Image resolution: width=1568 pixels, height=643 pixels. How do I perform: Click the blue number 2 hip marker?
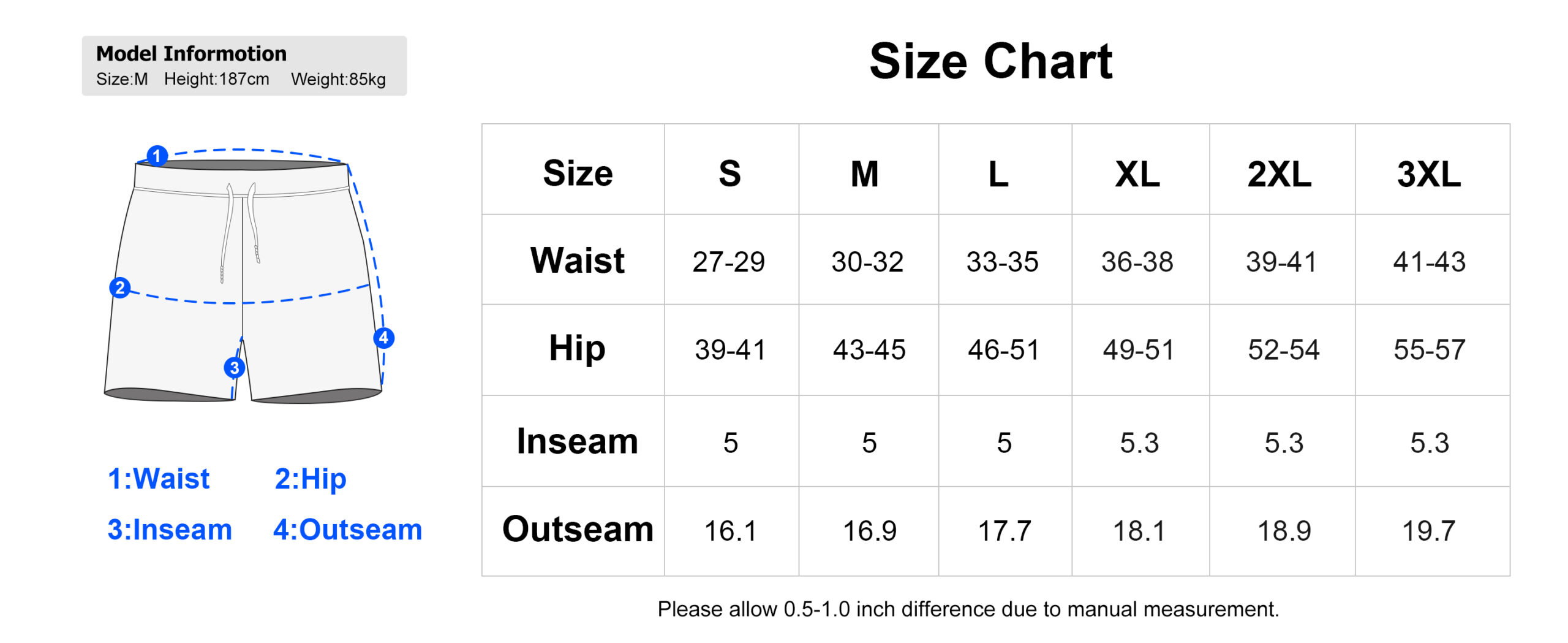(120, 287)
